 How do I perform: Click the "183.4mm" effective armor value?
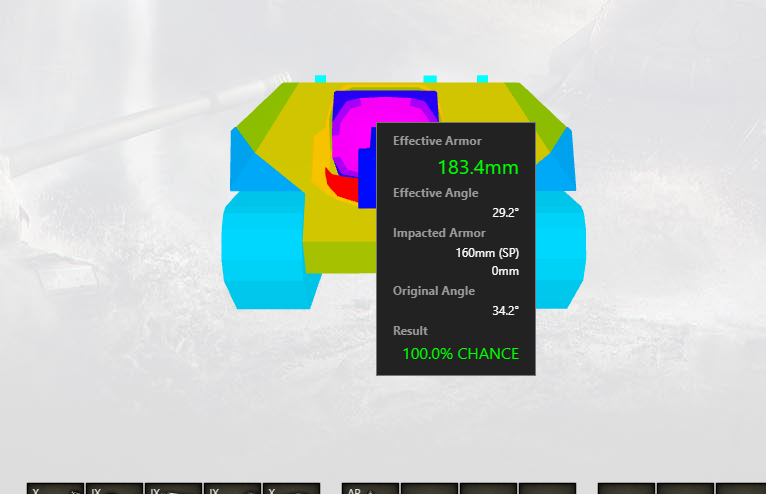478,167
